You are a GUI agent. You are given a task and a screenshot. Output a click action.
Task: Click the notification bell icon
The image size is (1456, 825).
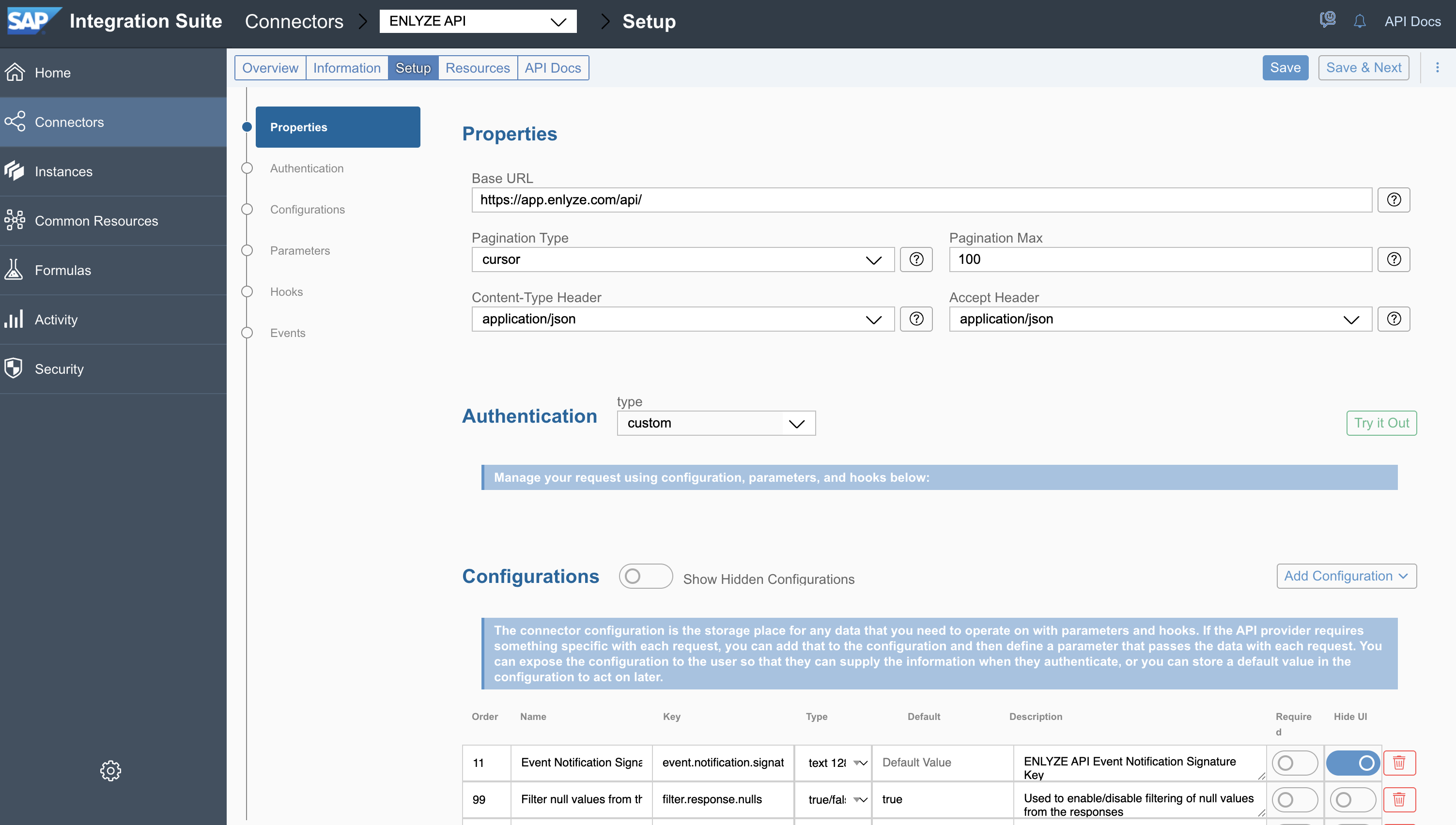pos(1359,21)
